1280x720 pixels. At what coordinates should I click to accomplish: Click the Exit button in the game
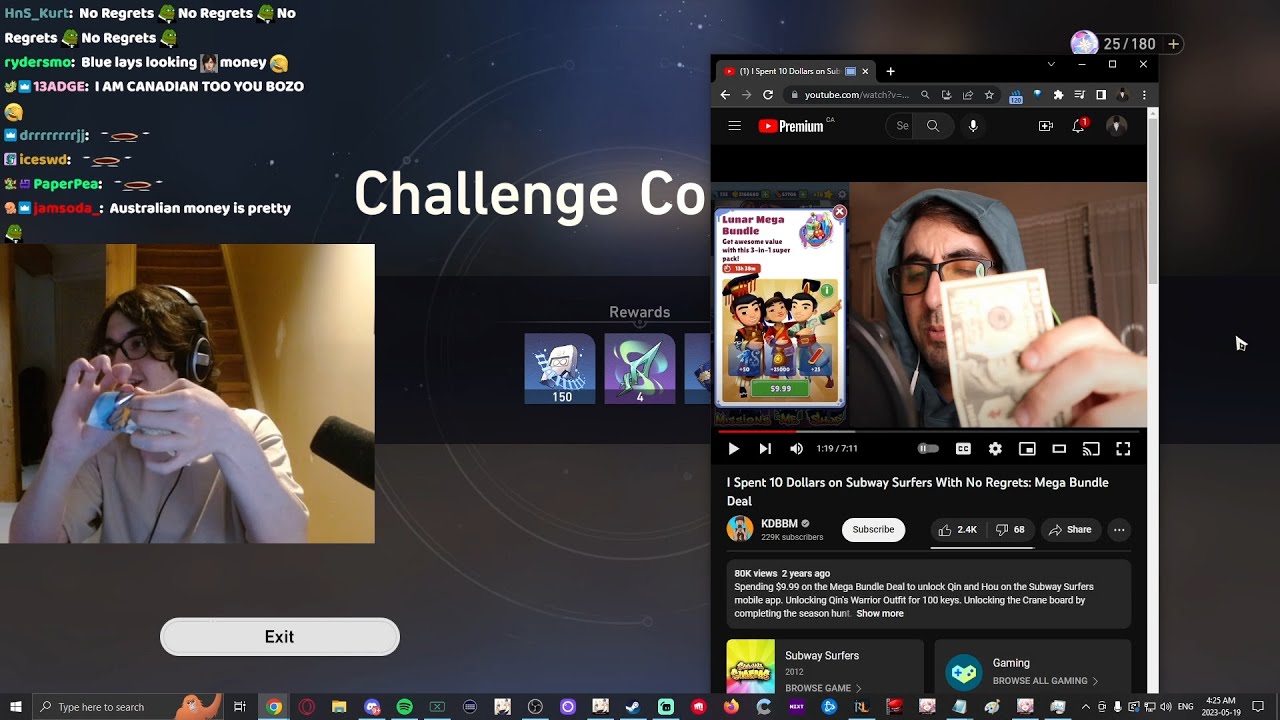pos(280,637)
